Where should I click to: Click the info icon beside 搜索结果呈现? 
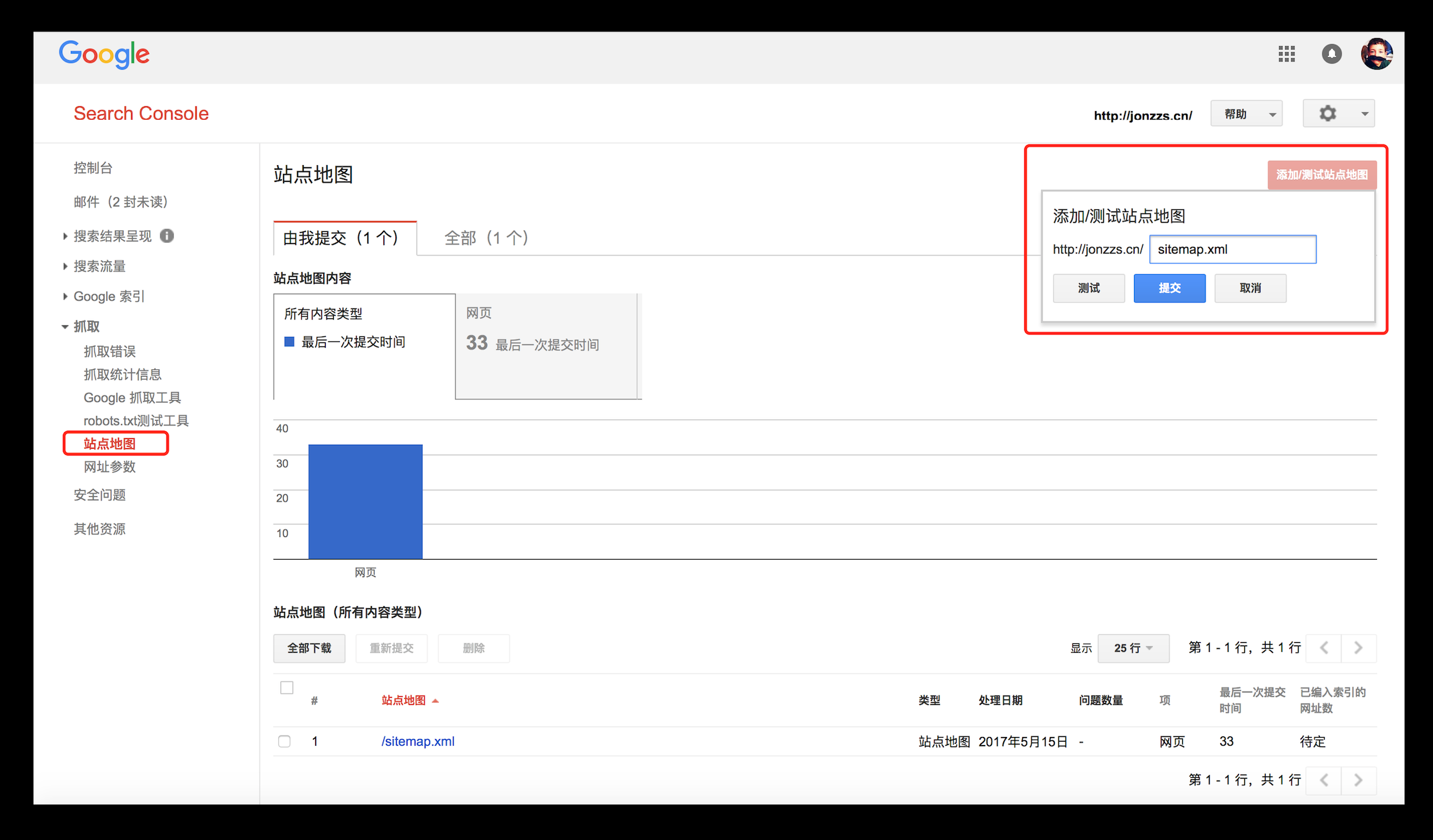167,235
